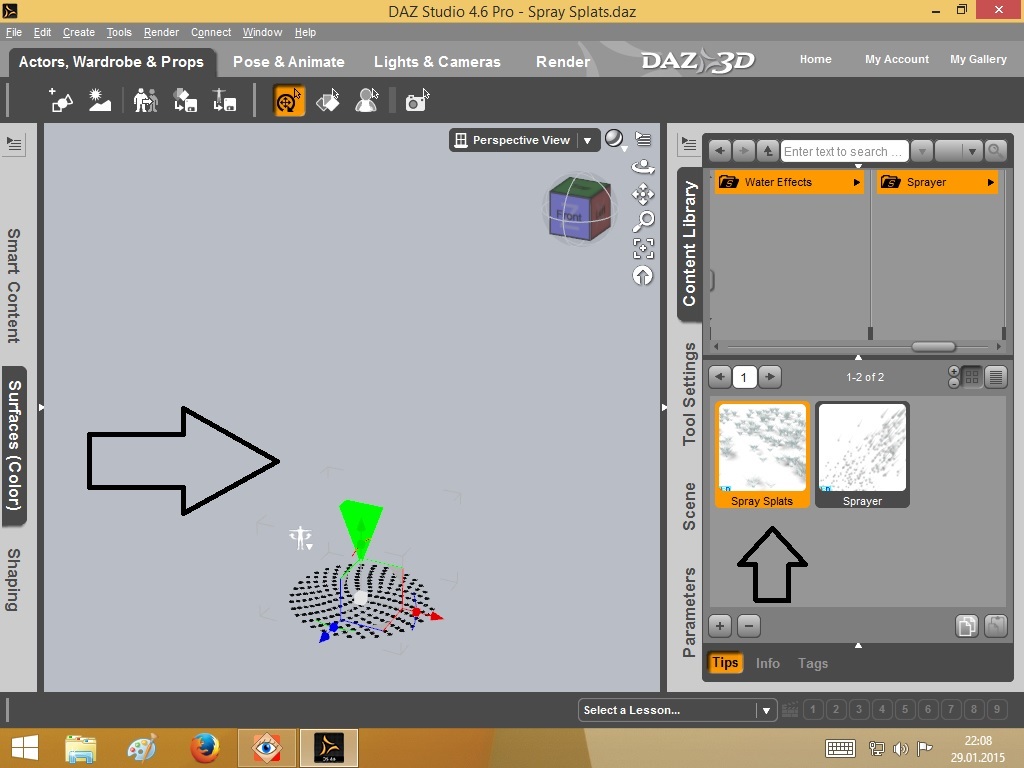The height and width of the screenshot is (768, 1024).
Task: Open the Parameters side tab
Action: pyautogui.click(x=689, y=611)
